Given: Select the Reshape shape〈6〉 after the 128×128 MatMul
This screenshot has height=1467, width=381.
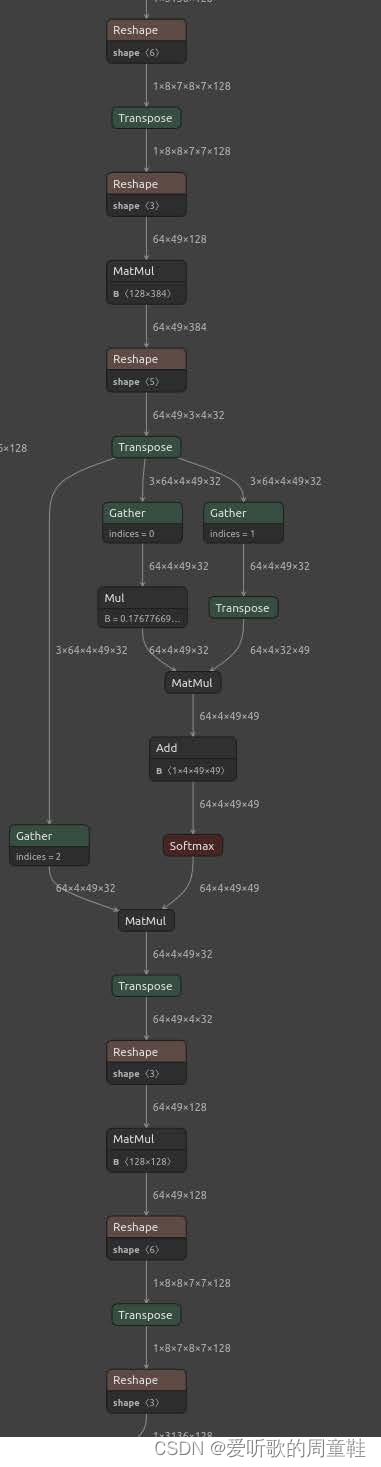Looking at the screenshot, I should 146,1238.
